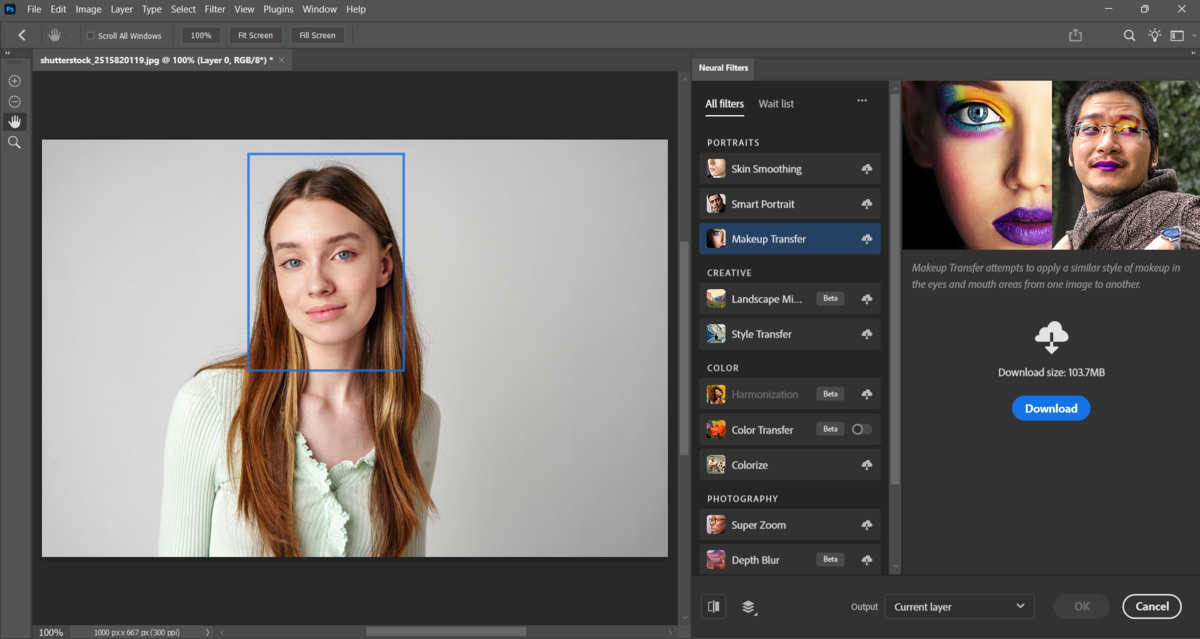1200x639 pixels.
Task: Click the canvas horizontal scrollbar
Action: pos(445,632)
